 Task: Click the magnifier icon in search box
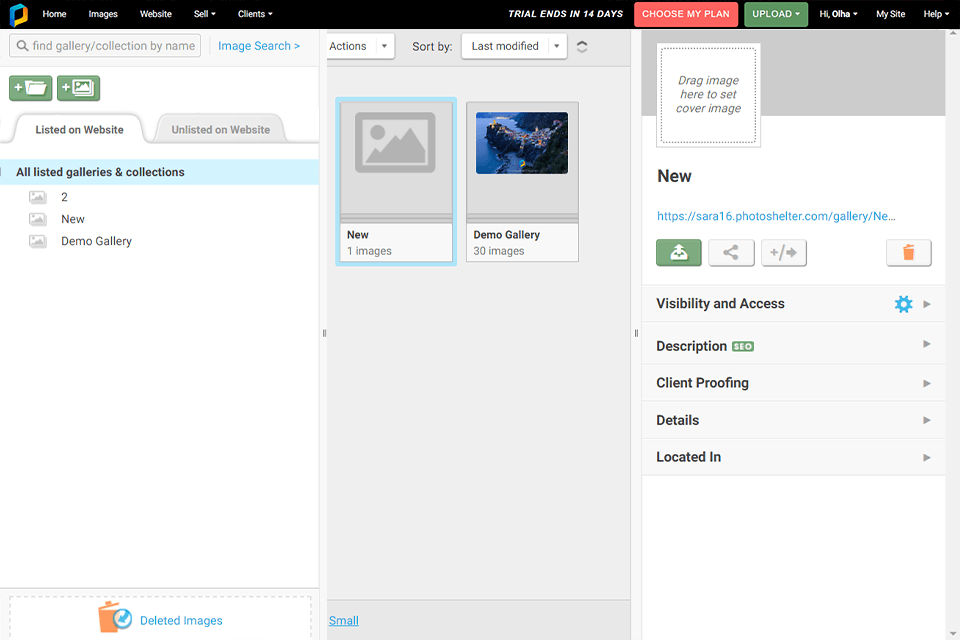(x=22, y=46)
